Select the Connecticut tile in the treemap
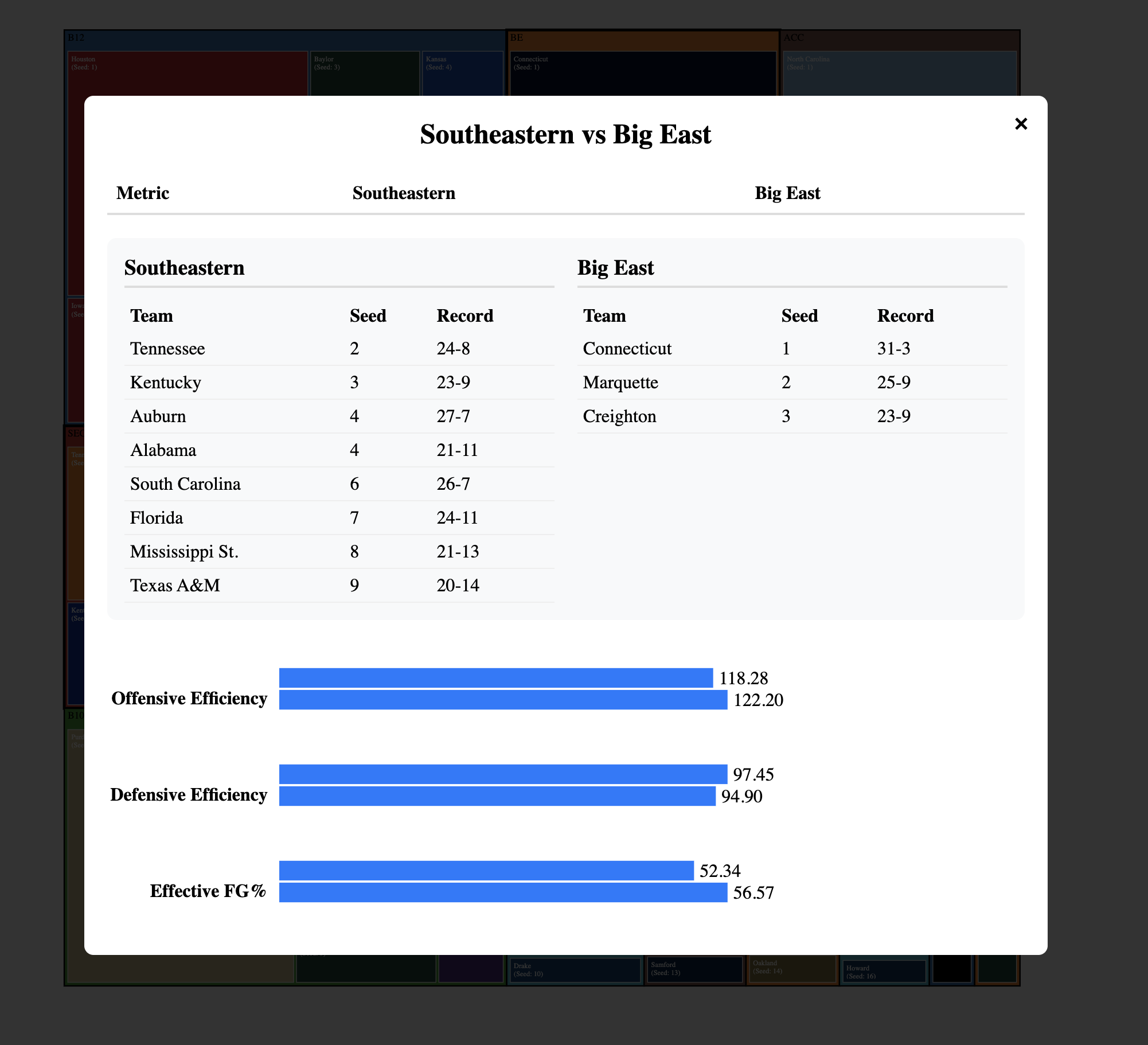This screenshot has height=1045, width=1148. (x=642, y=73)
